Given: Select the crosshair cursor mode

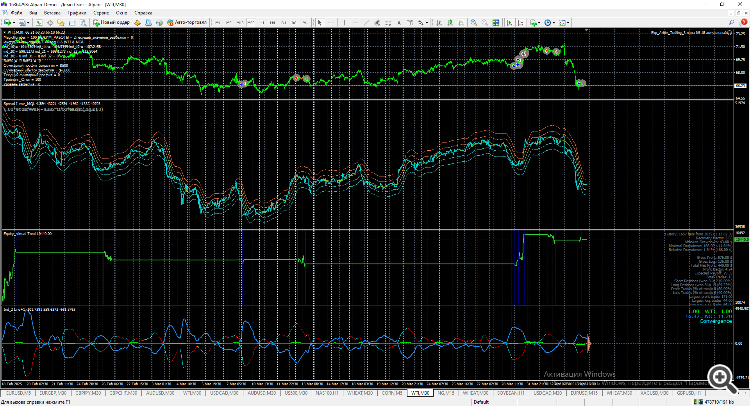Looking at the screenshot, I should (x=331, y=22).
